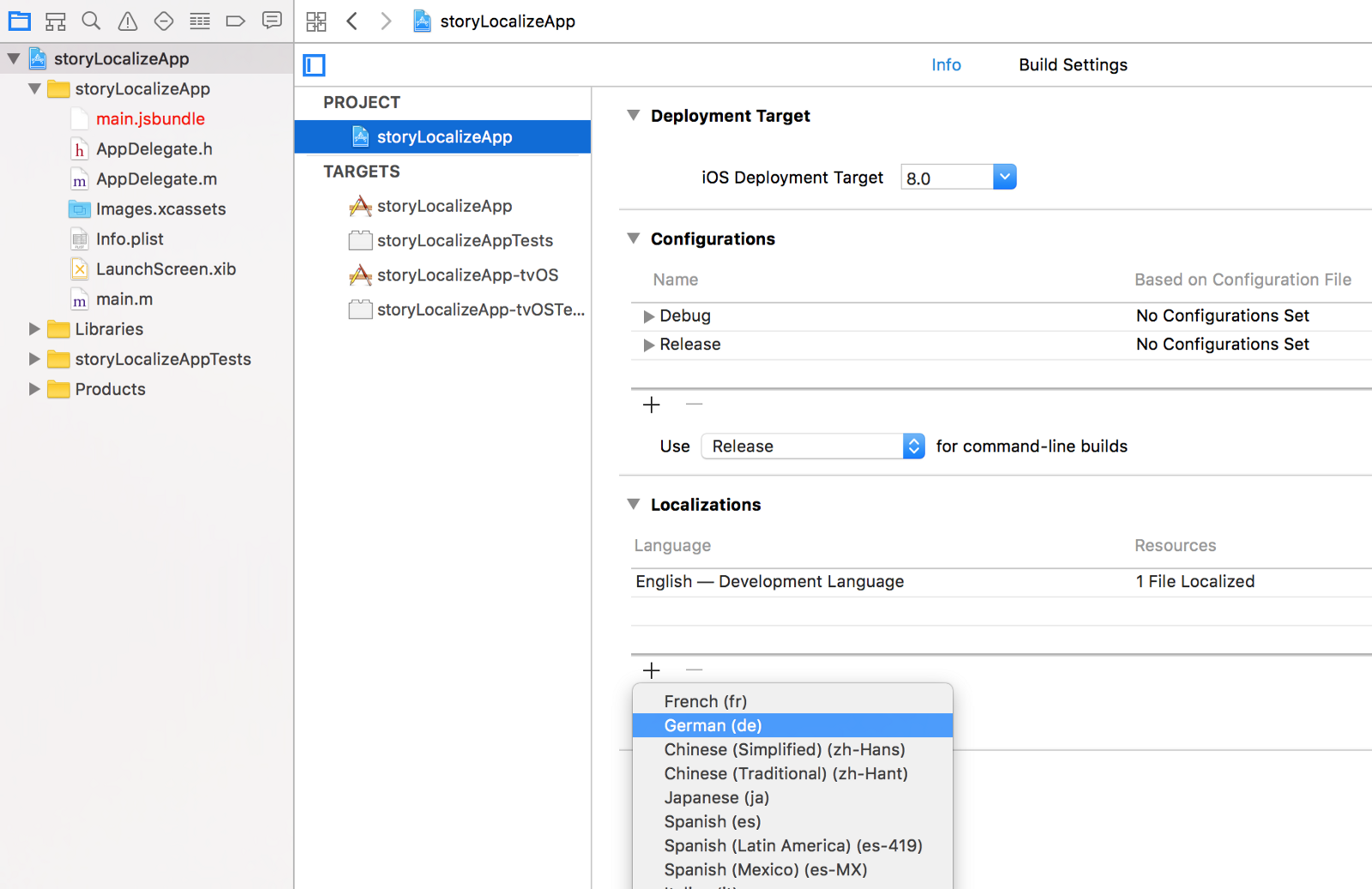Viewport: 1372px width, 889px height.
Task: Open the Find navigator magnifier icon
Action: (91, 21)
